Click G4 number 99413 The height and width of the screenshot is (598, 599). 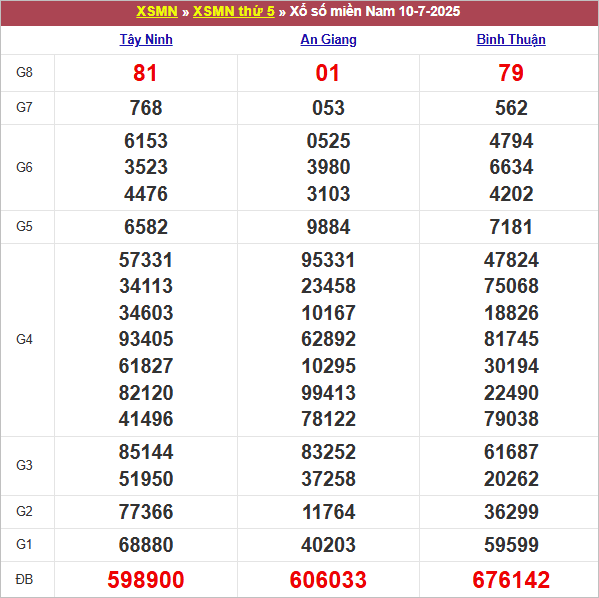point(329,393)
